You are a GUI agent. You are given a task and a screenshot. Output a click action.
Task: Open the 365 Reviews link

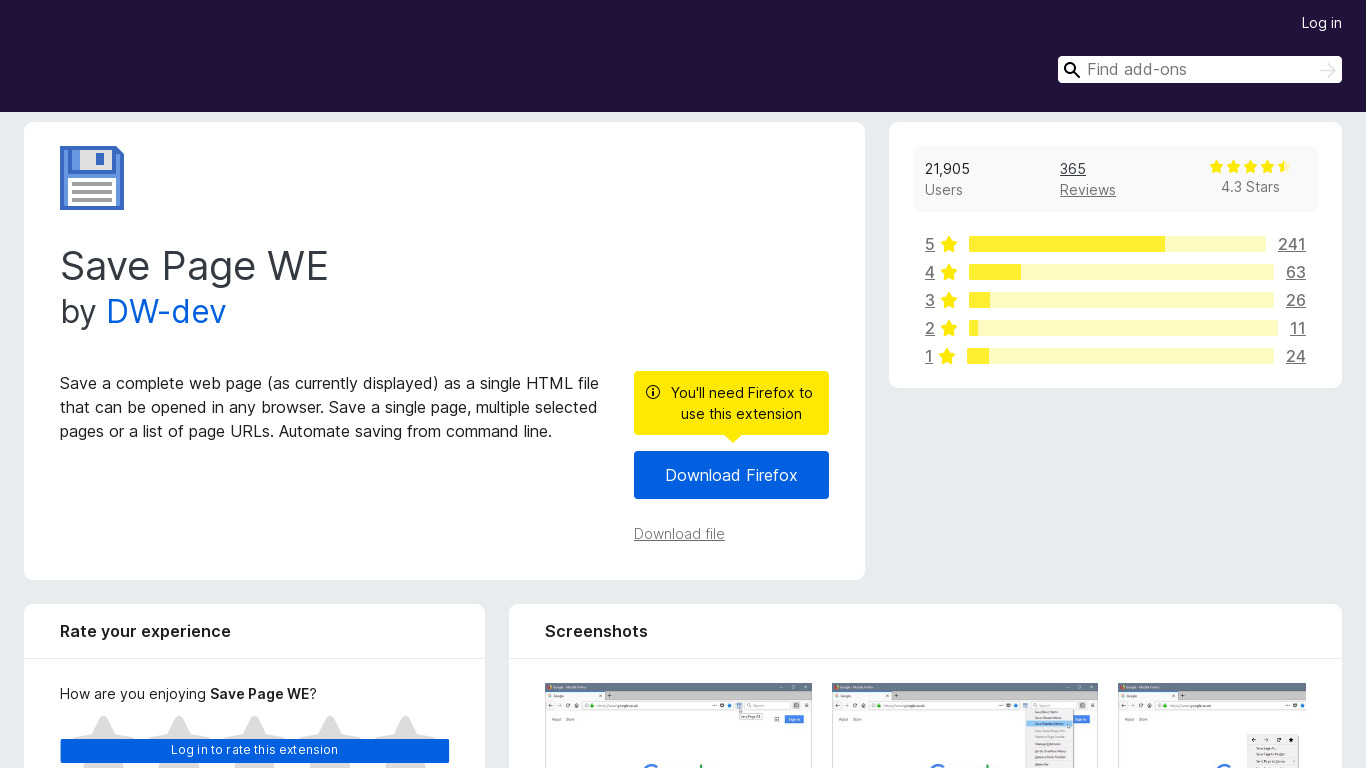coord(1088,179)
